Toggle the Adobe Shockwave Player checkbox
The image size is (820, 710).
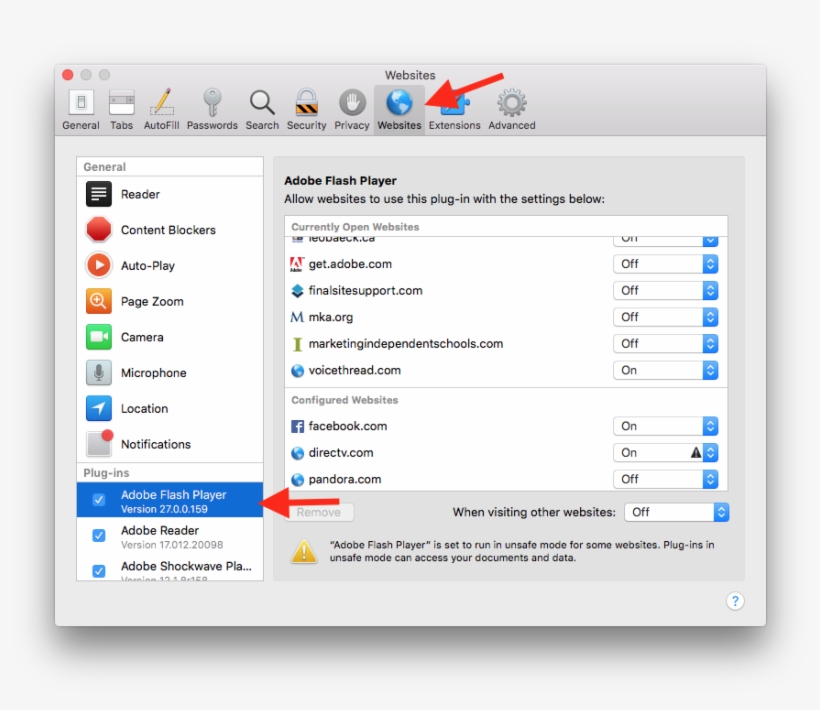coord(99,571)
